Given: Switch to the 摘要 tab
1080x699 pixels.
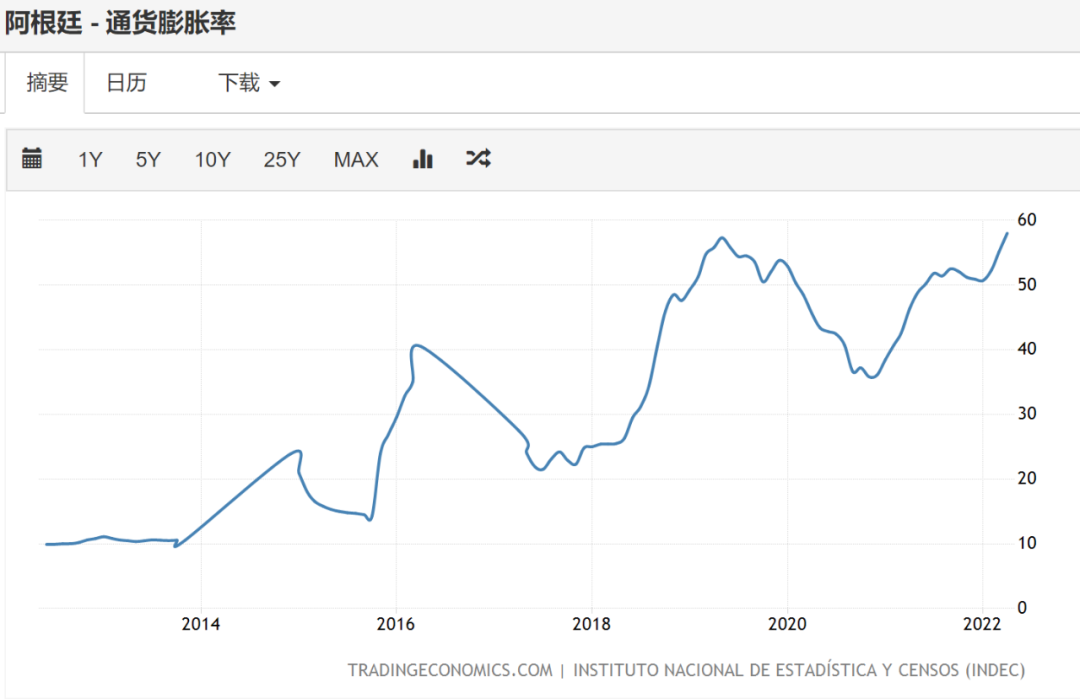Looking at the screenshot, I should 47,83.
